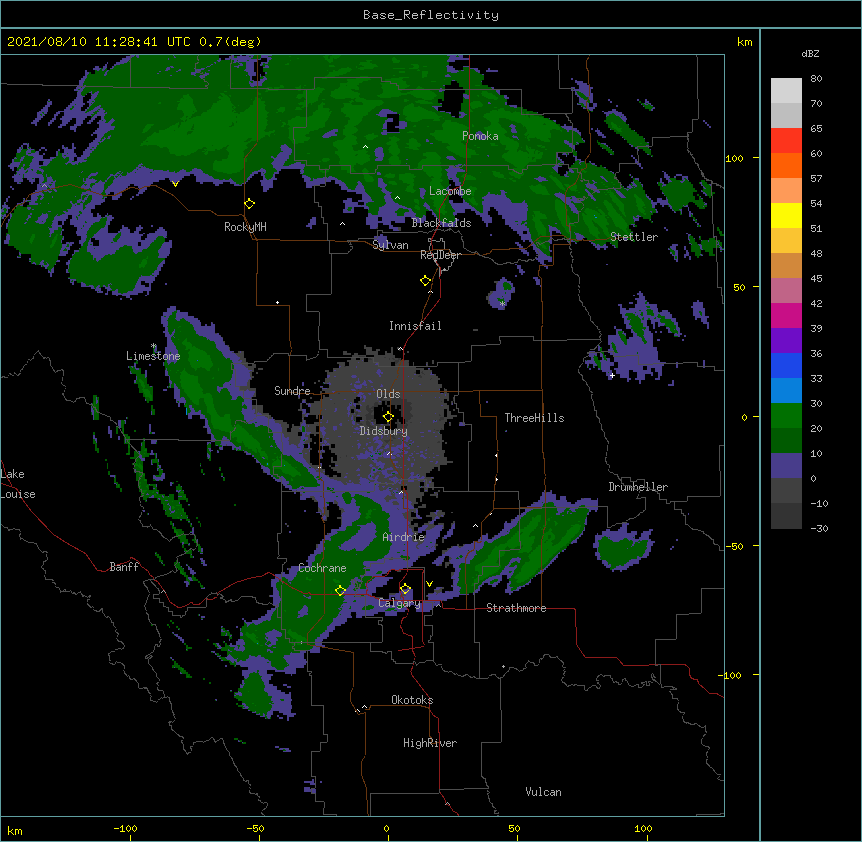Pick the slate purple legend swatch above 0
Screen dimensions: 862x842
point(786,466)
